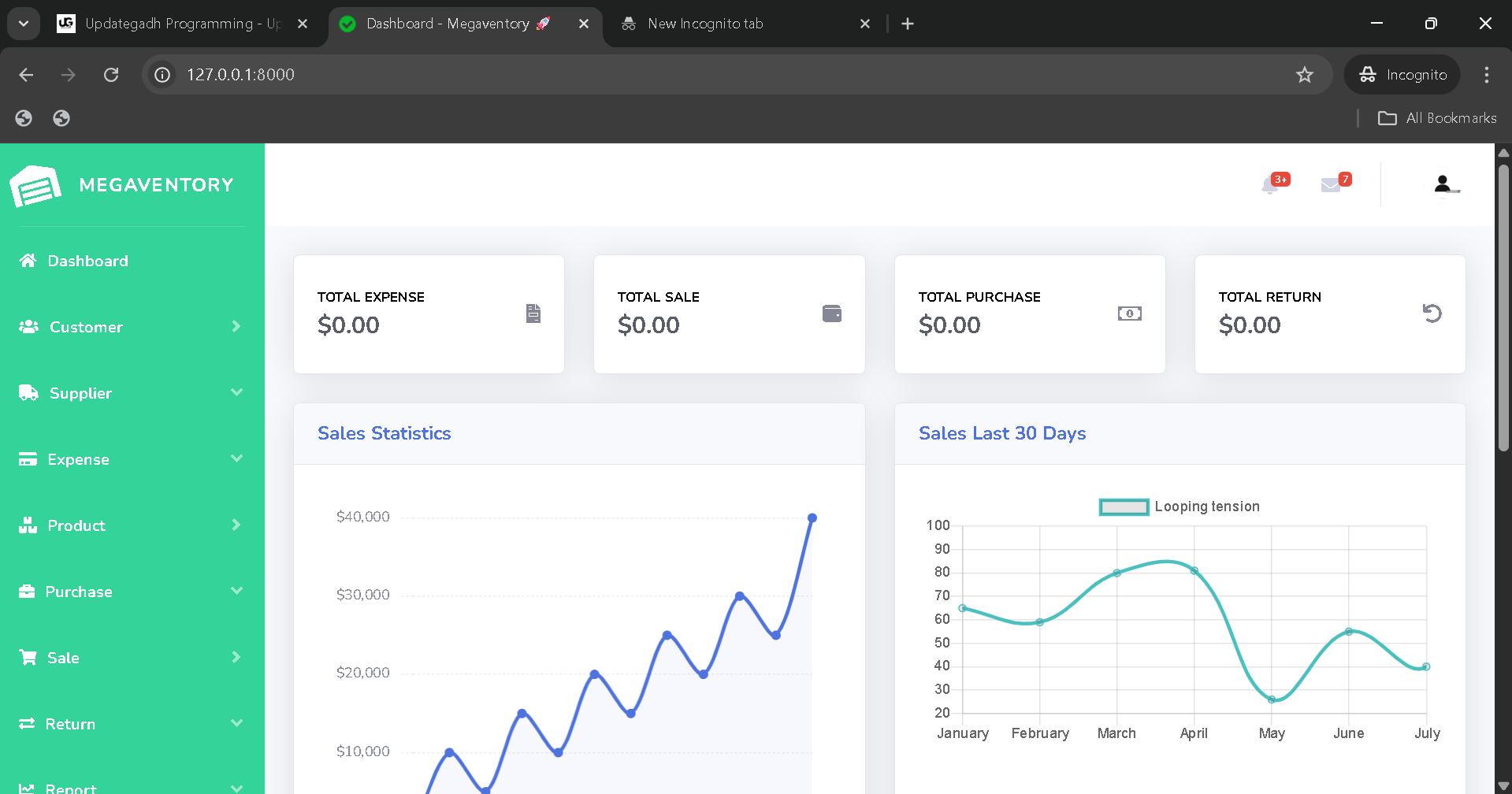The height and width of the screenshot is (794, 1512).
Task: Click the Total Purchase money icon
Action: click(x=1129, y=314)
